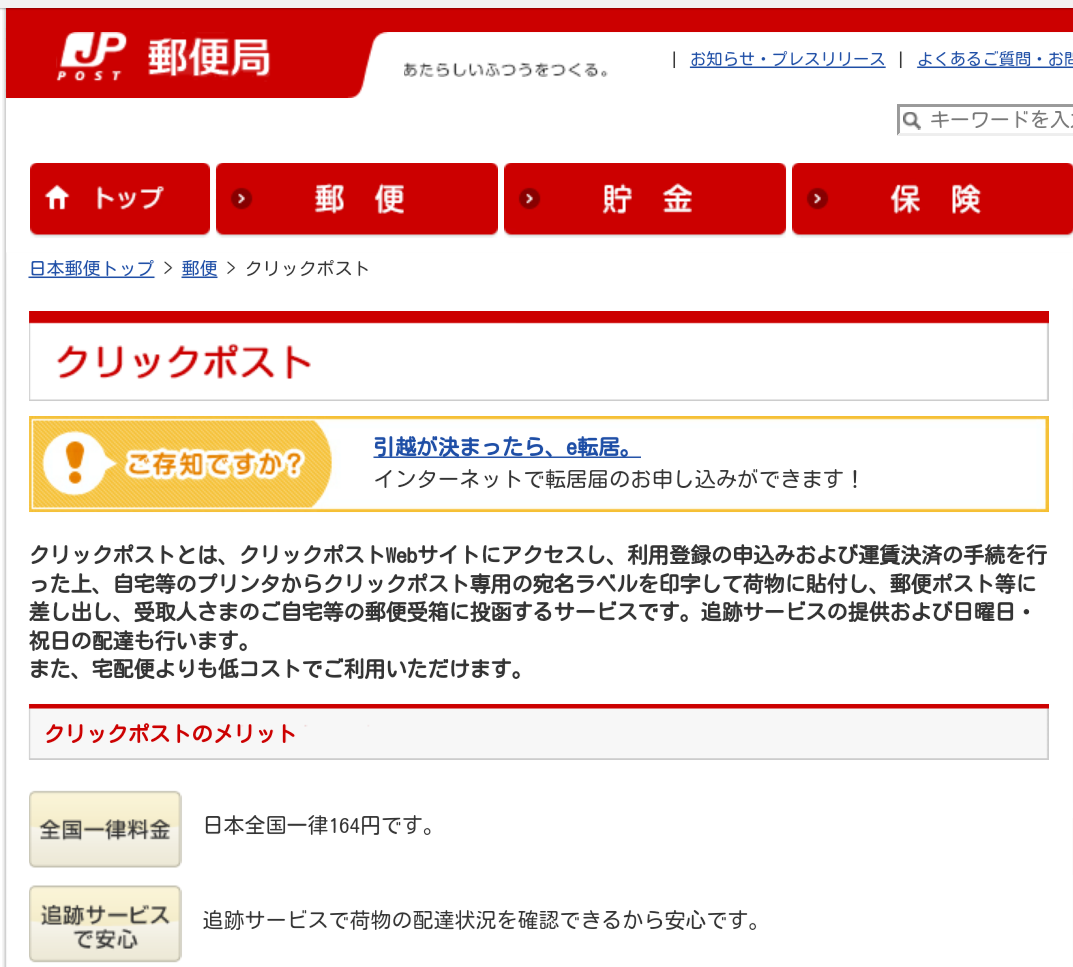The image size is (1073, 967).
Task: Click the arrow icon on the 郵便 button
Action: (241, 199)
